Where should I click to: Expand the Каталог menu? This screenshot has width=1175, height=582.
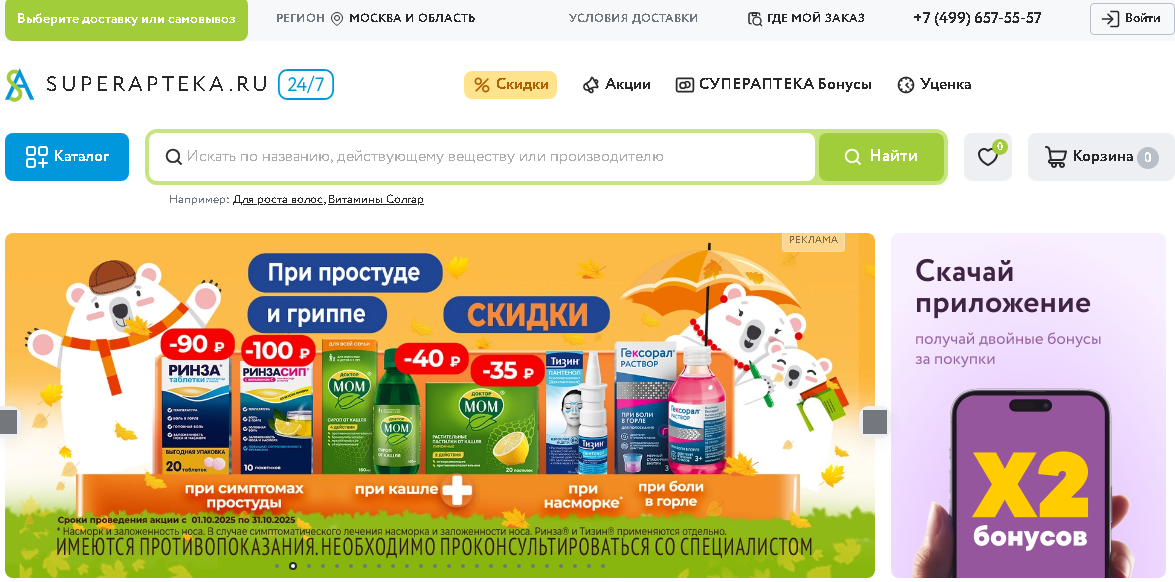tap(67, 157)
